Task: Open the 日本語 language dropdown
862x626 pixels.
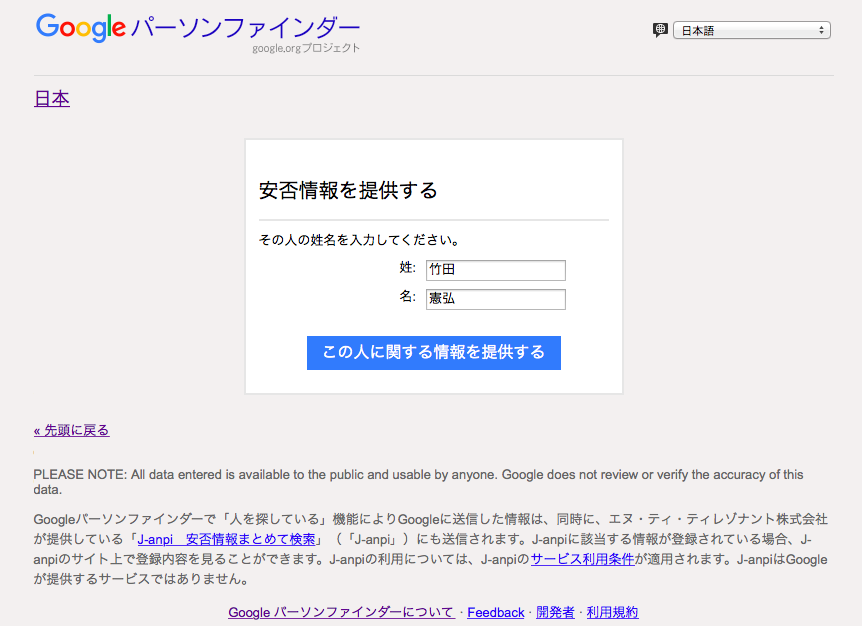Action: 752,30
